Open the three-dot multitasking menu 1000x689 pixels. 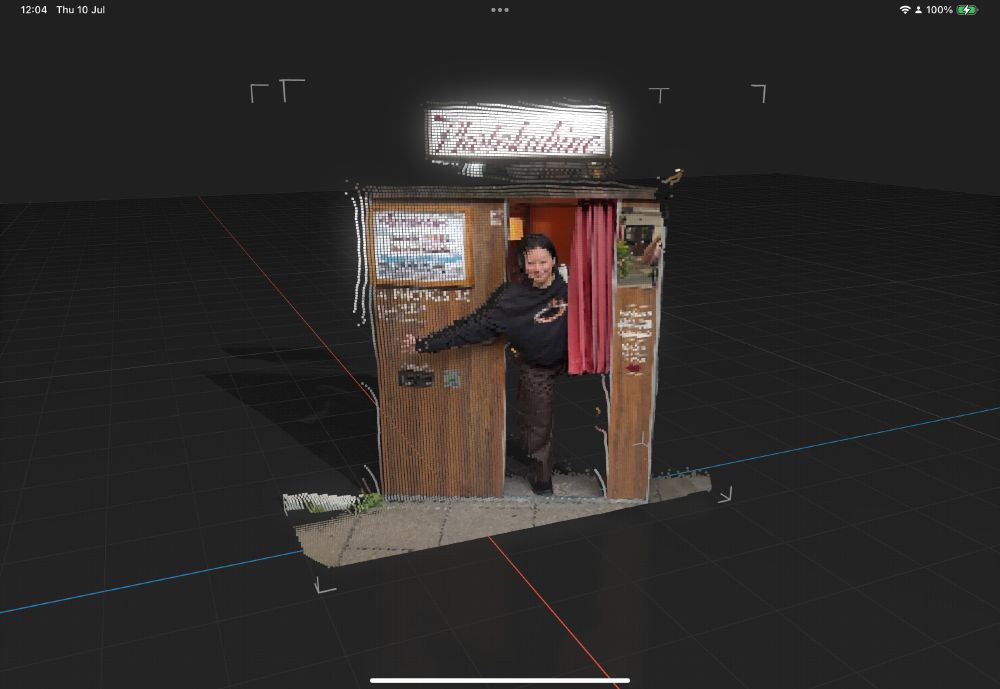click(x=500, y=10)
